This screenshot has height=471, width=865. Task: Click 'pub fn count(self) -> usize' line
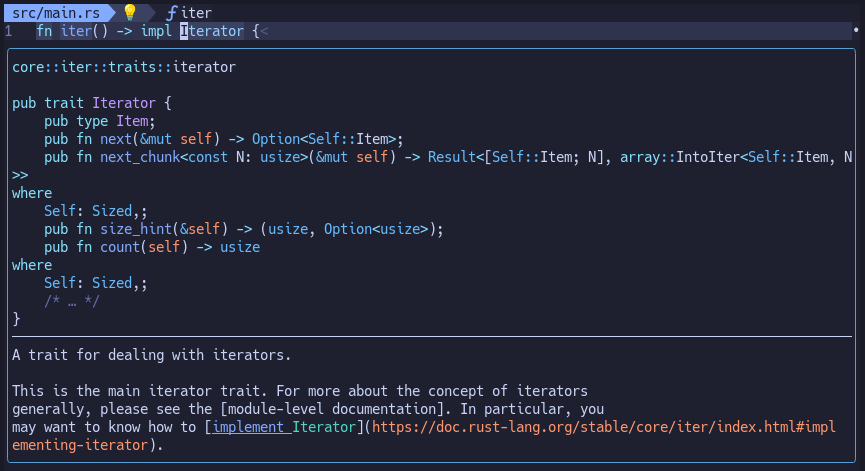point(152,247)
